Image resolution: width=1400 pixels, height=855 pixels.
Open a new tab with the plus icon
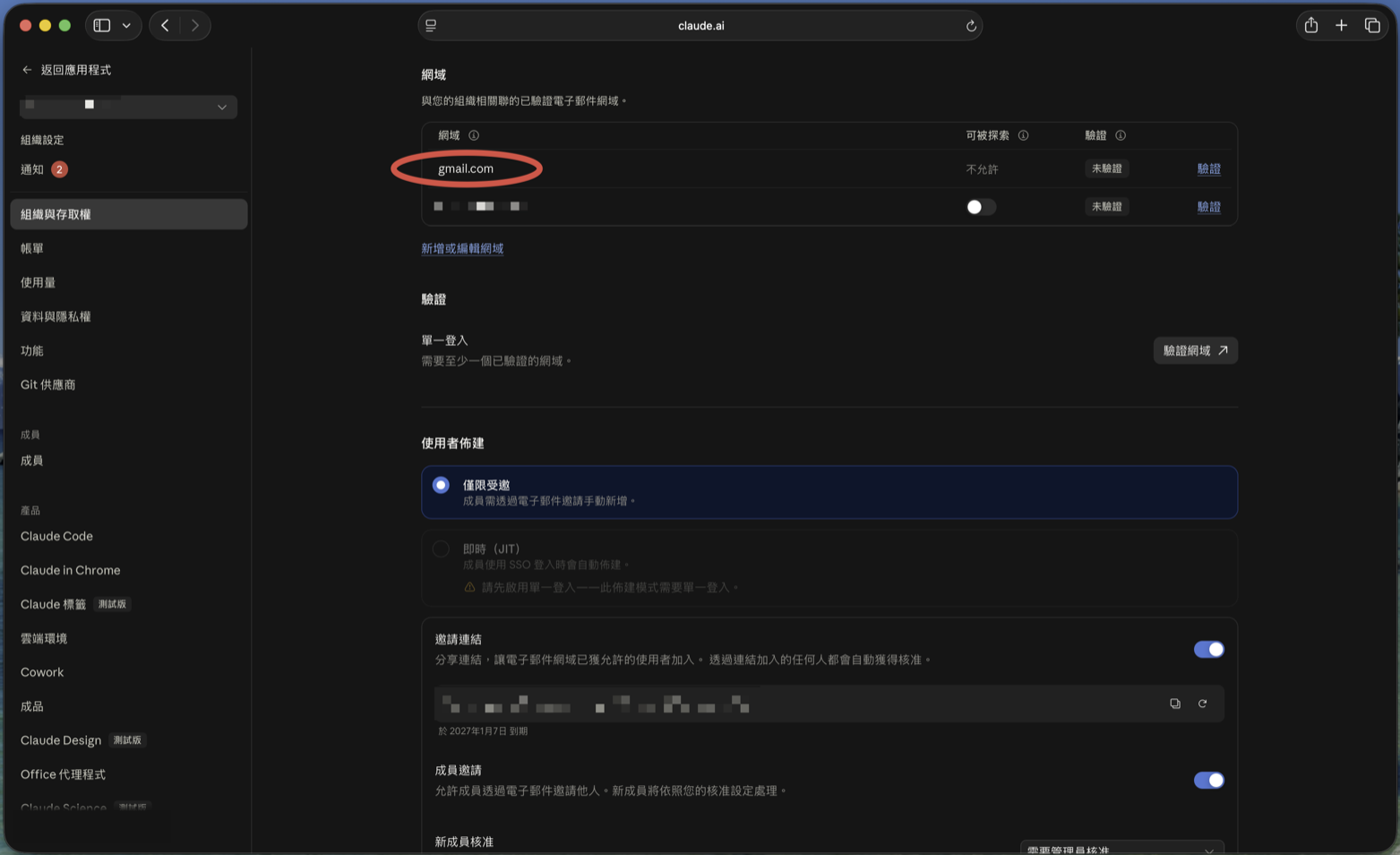1341,25
